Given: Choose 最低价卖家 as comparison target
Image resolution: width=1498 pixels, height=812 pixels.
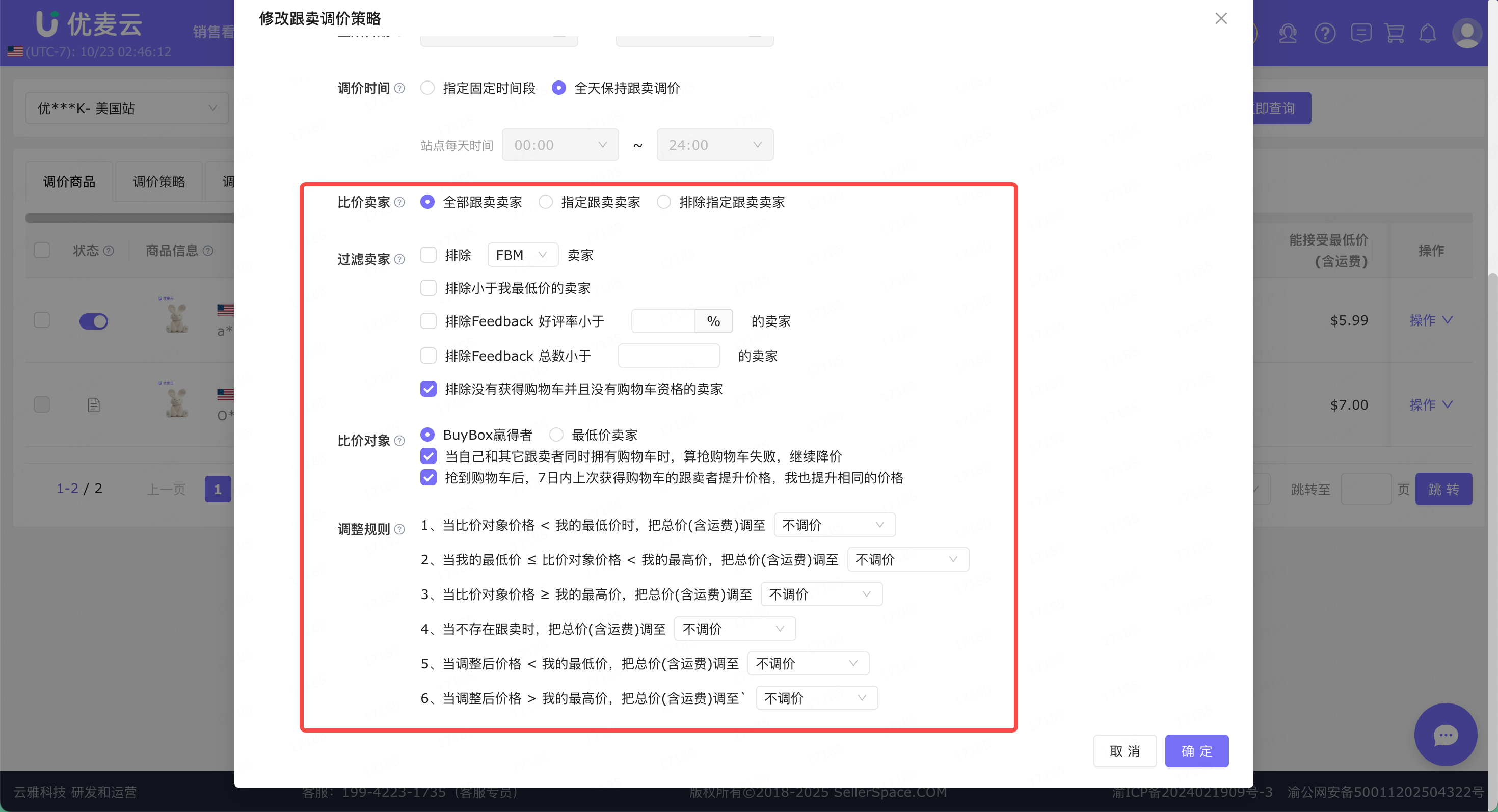Looking at the screenshot, I should 556,435.
